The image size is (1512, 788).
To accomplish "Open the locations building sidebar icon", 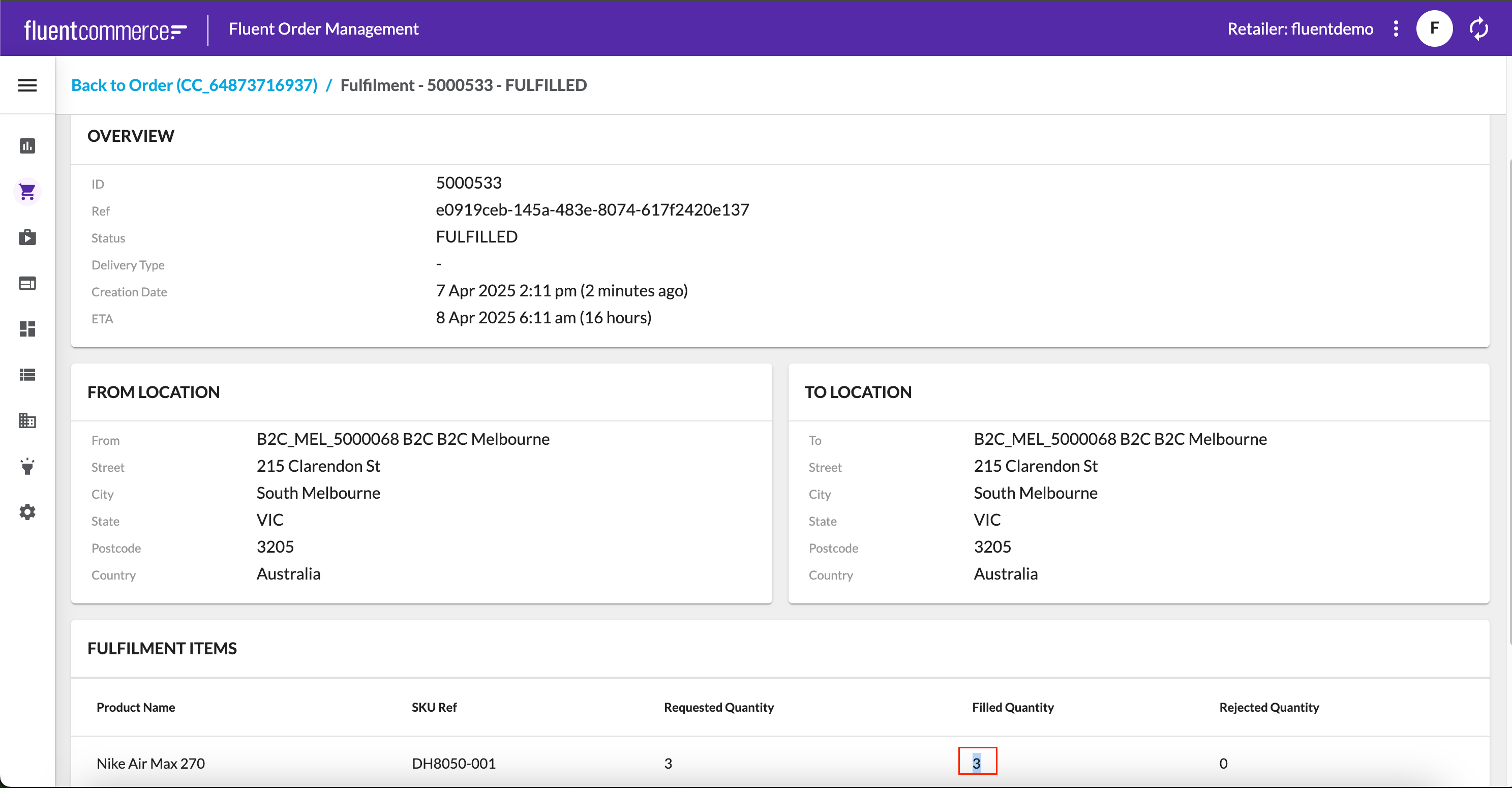I will (x=27, y=421).
